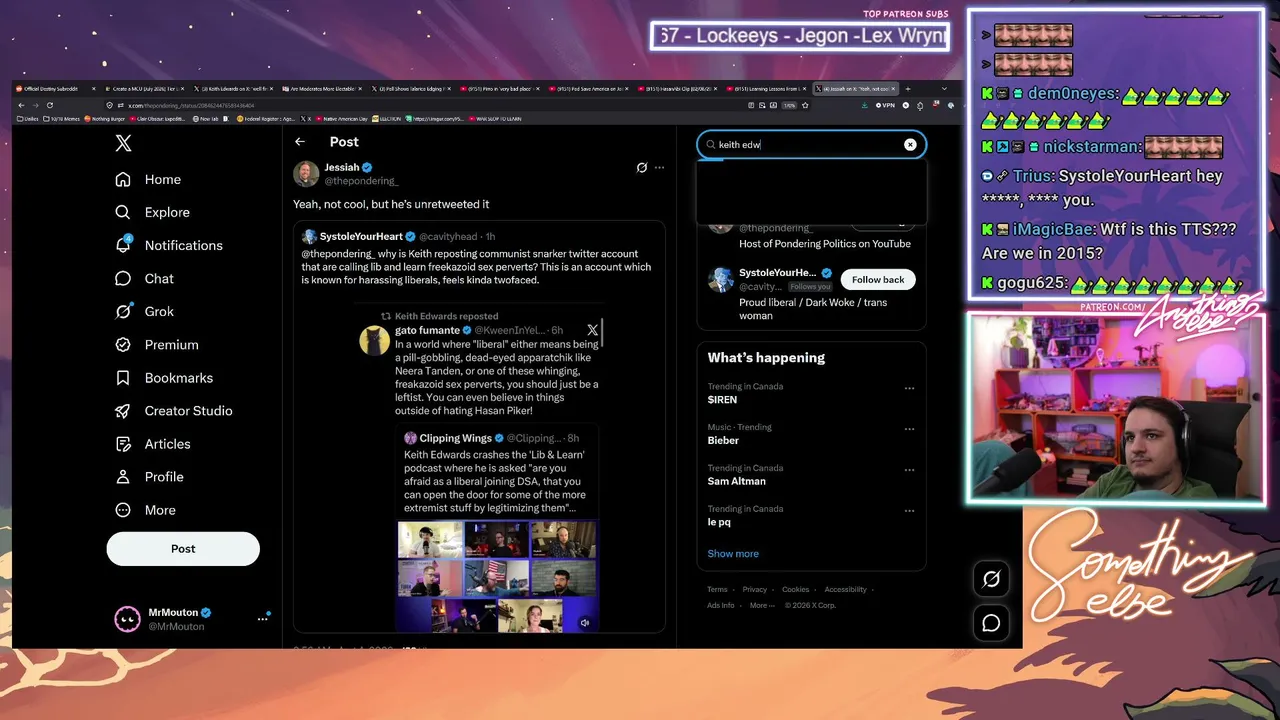Open the Federal Register bookmark
The image size is (1280, 720).
click(264, 119)
